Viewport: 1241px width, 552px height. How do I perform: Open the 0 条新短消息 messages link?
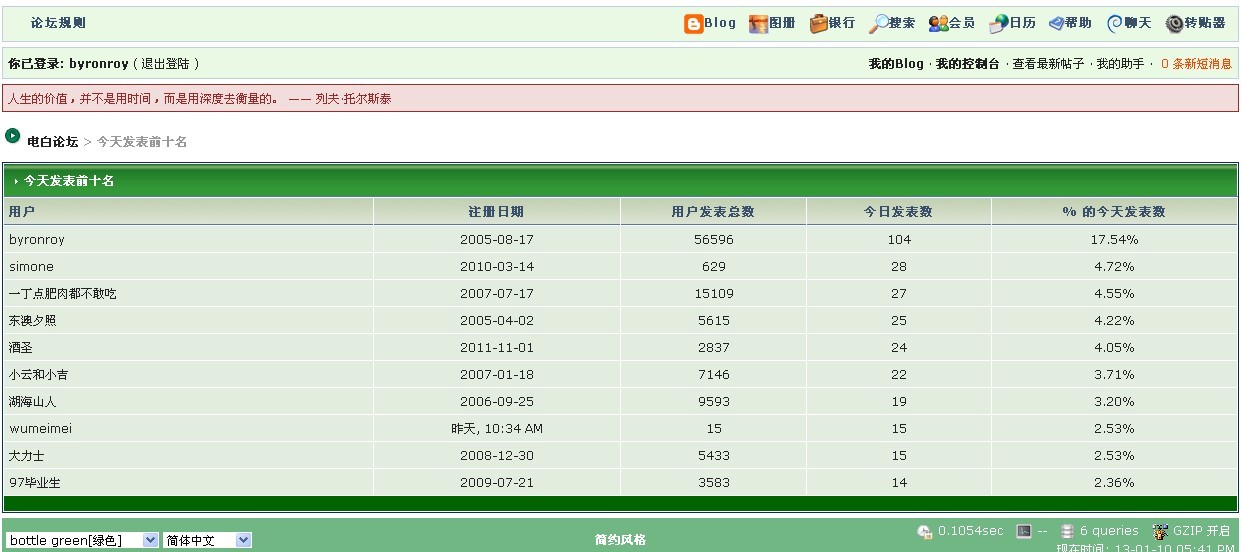(x=1196, y=64)
